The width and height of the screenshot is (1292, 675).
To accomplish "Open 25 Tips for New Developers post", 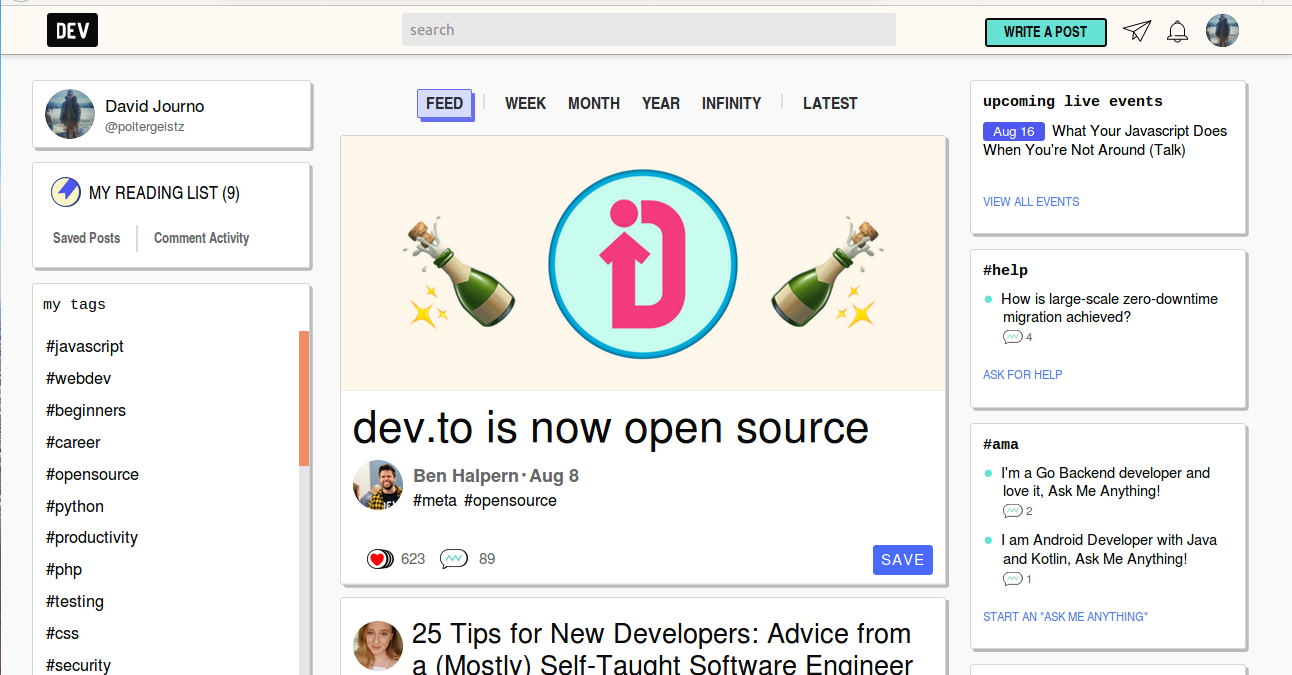I will [662, 649].
